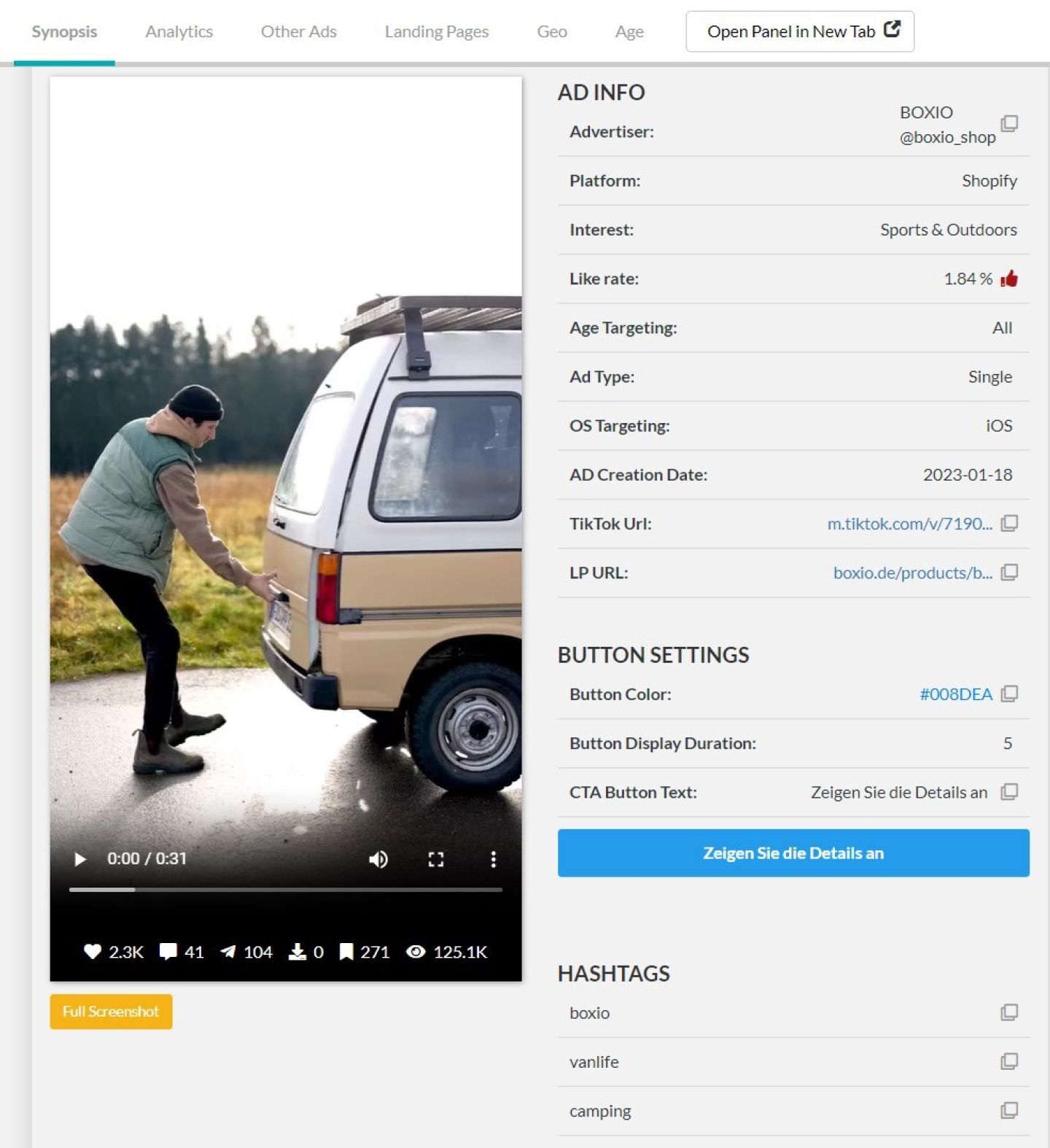Enter fullscreen video mode
This screenshot has height=1148, width=1050.
pyautogui.click(x=435, y=859)
